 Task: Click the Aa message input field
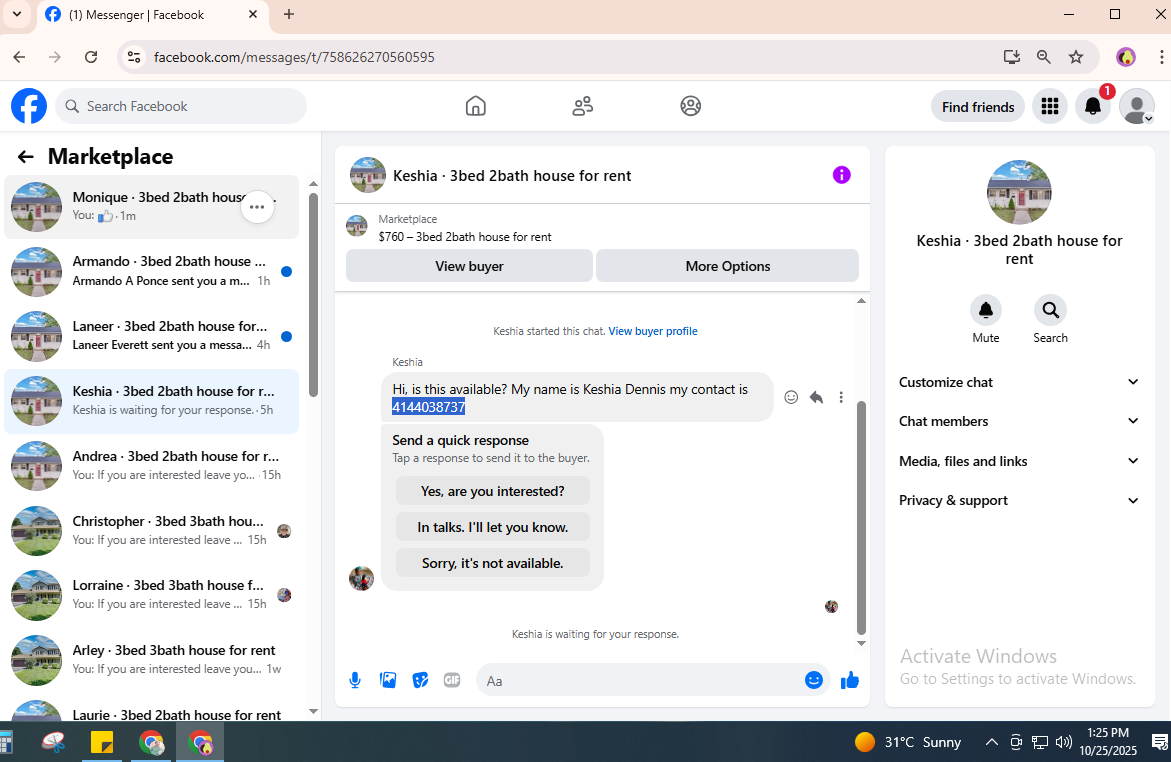(x=642, y=681)
